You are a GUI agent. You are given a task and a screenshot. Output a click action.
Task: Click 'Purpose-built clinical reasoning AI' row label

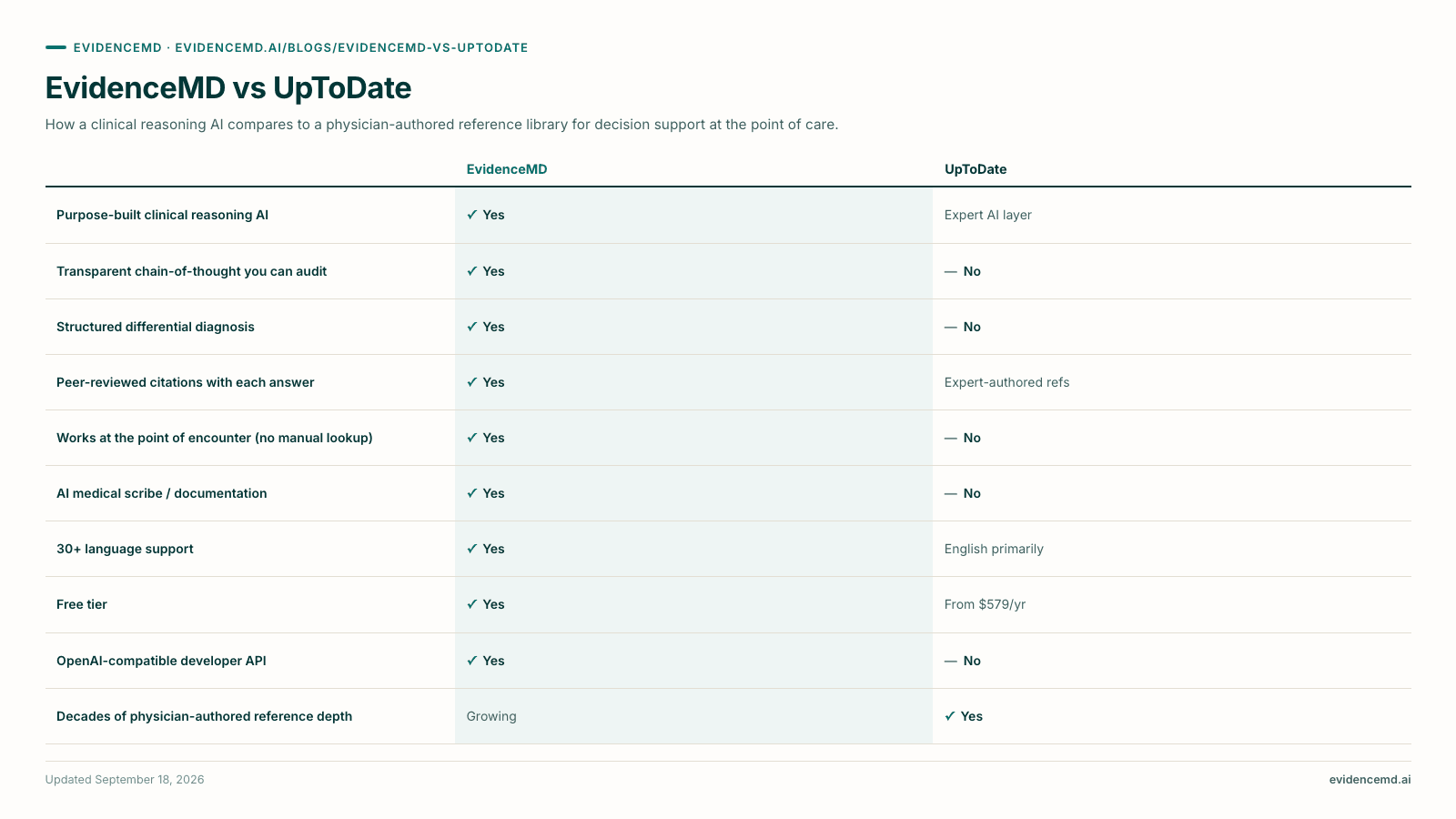pos(162,215)
